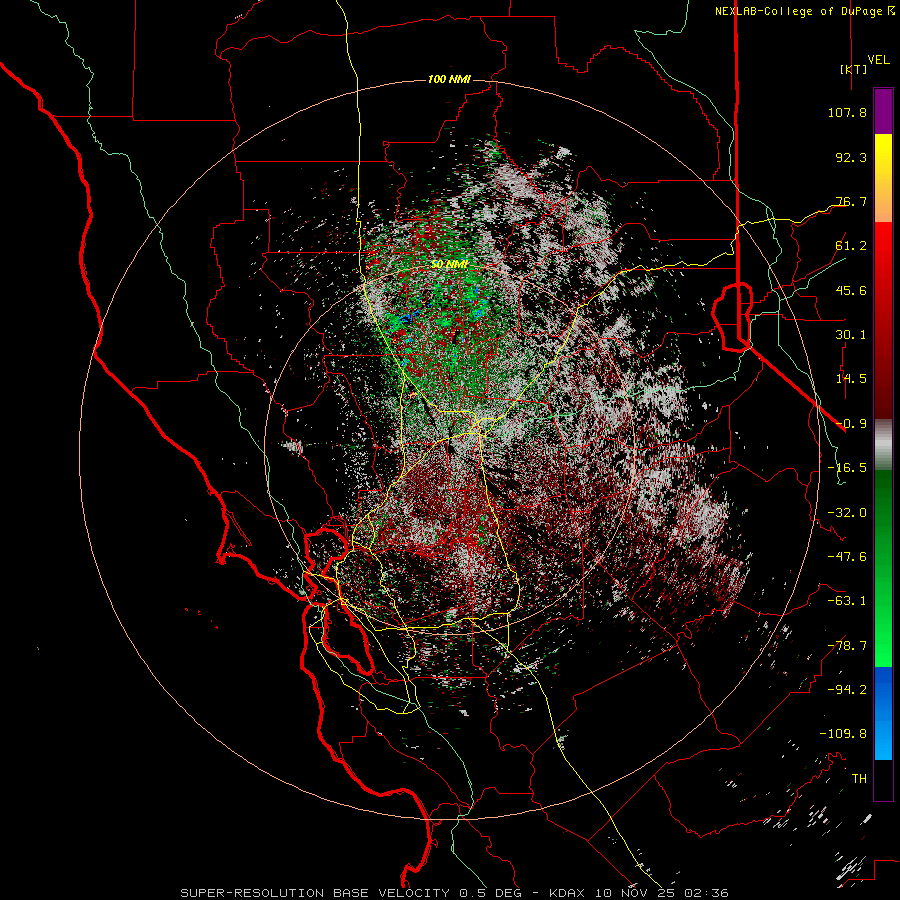
Task: Click the 76.7 velocity scale value
Action: coord(851,201)
